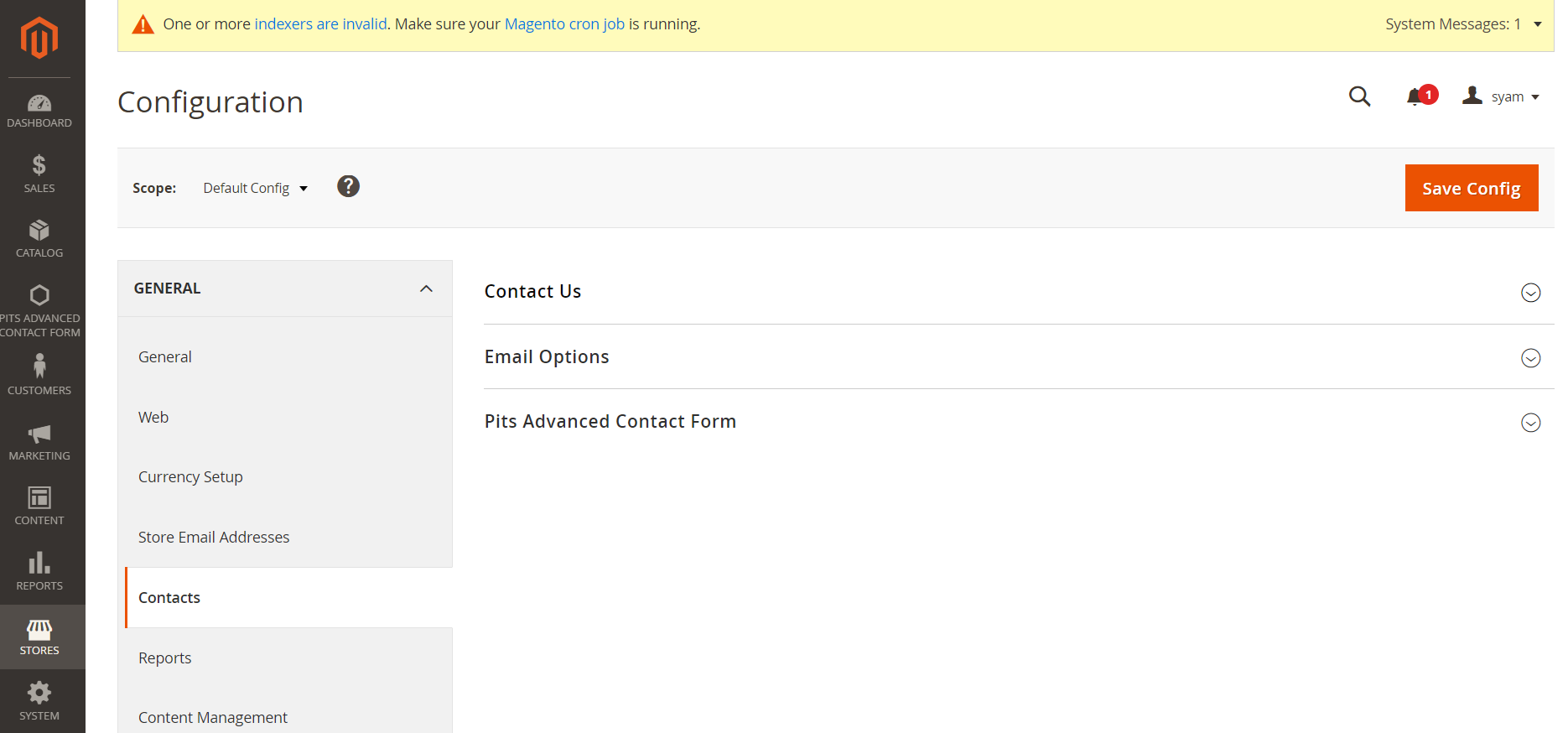The height and width of the screenshot is (733, 1568).
Task: Click the Save Config button
Action: 1471,188
